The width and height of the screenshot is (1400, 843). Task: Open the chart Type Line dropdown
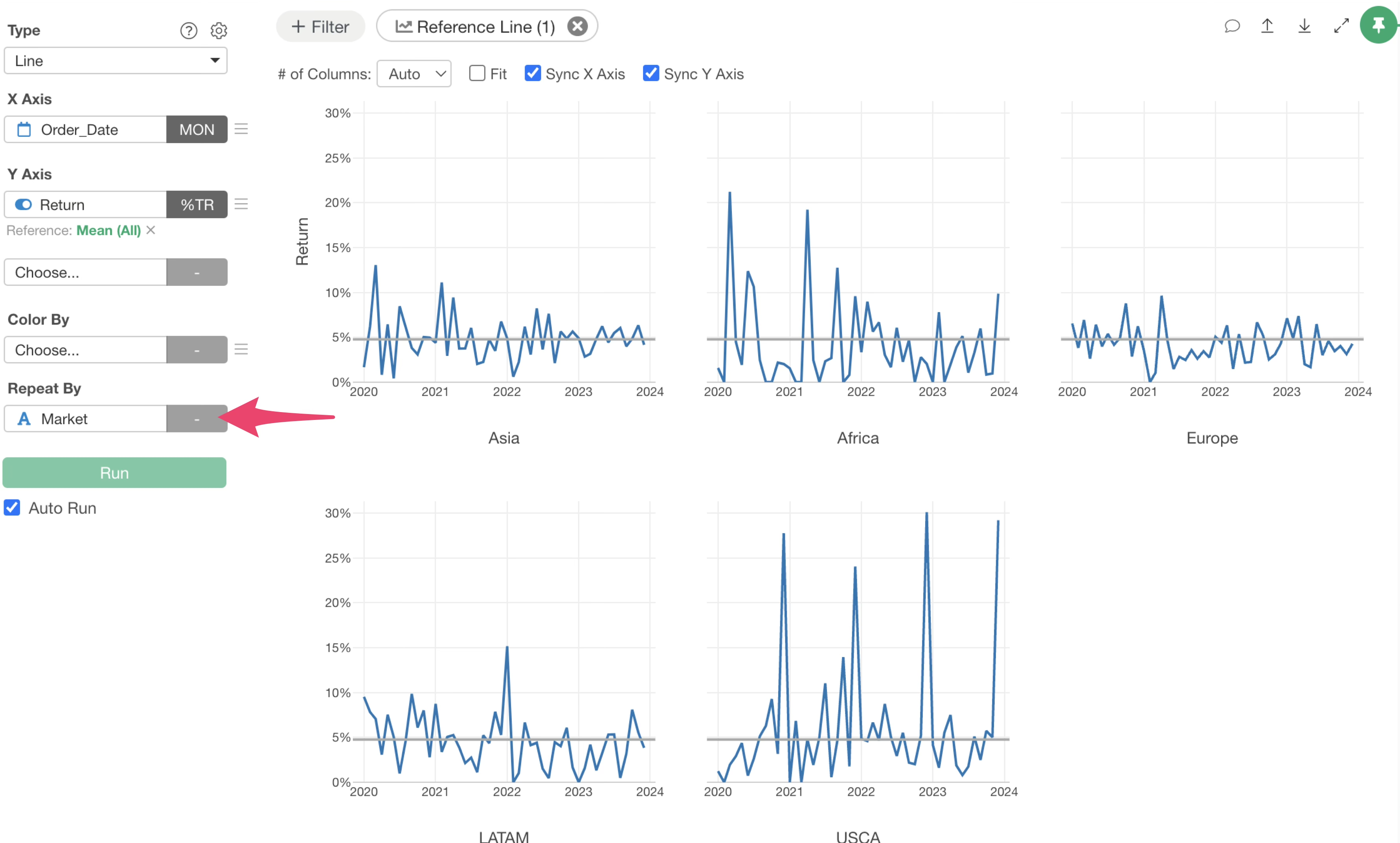116,61
